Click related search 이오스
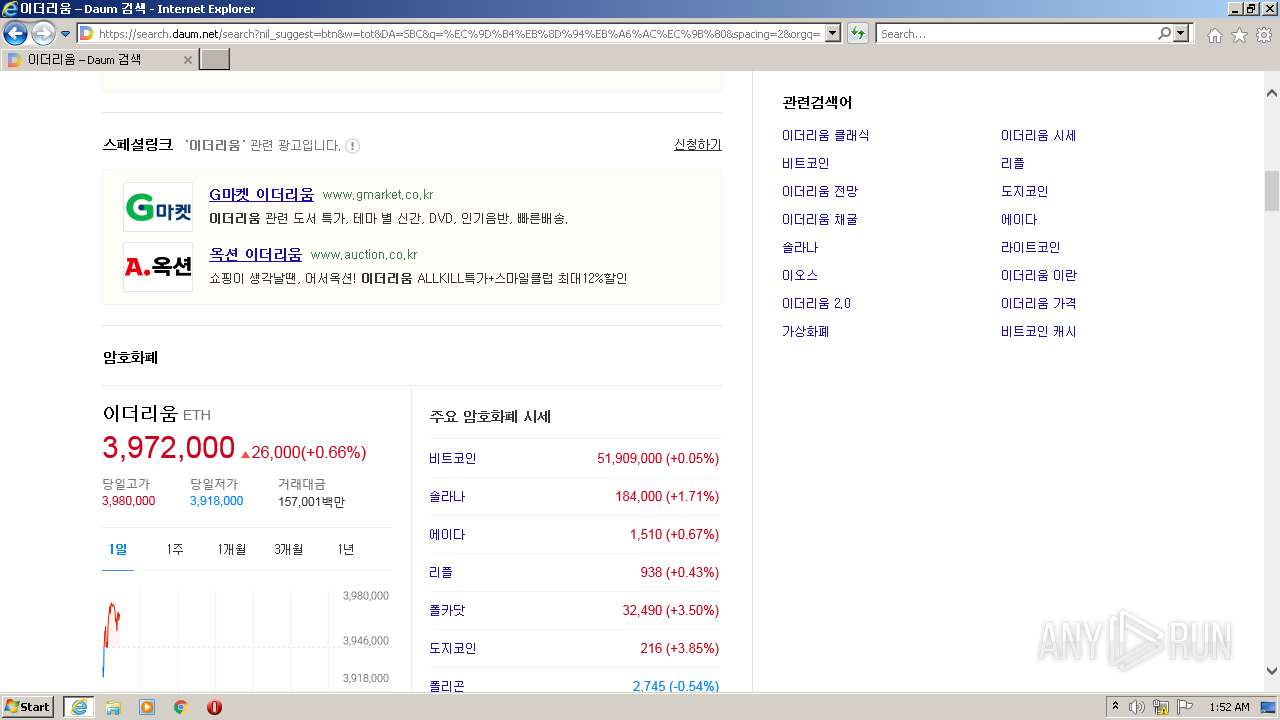The width and height of the screenshot is (1280, 720). click(x=800, y=275)
